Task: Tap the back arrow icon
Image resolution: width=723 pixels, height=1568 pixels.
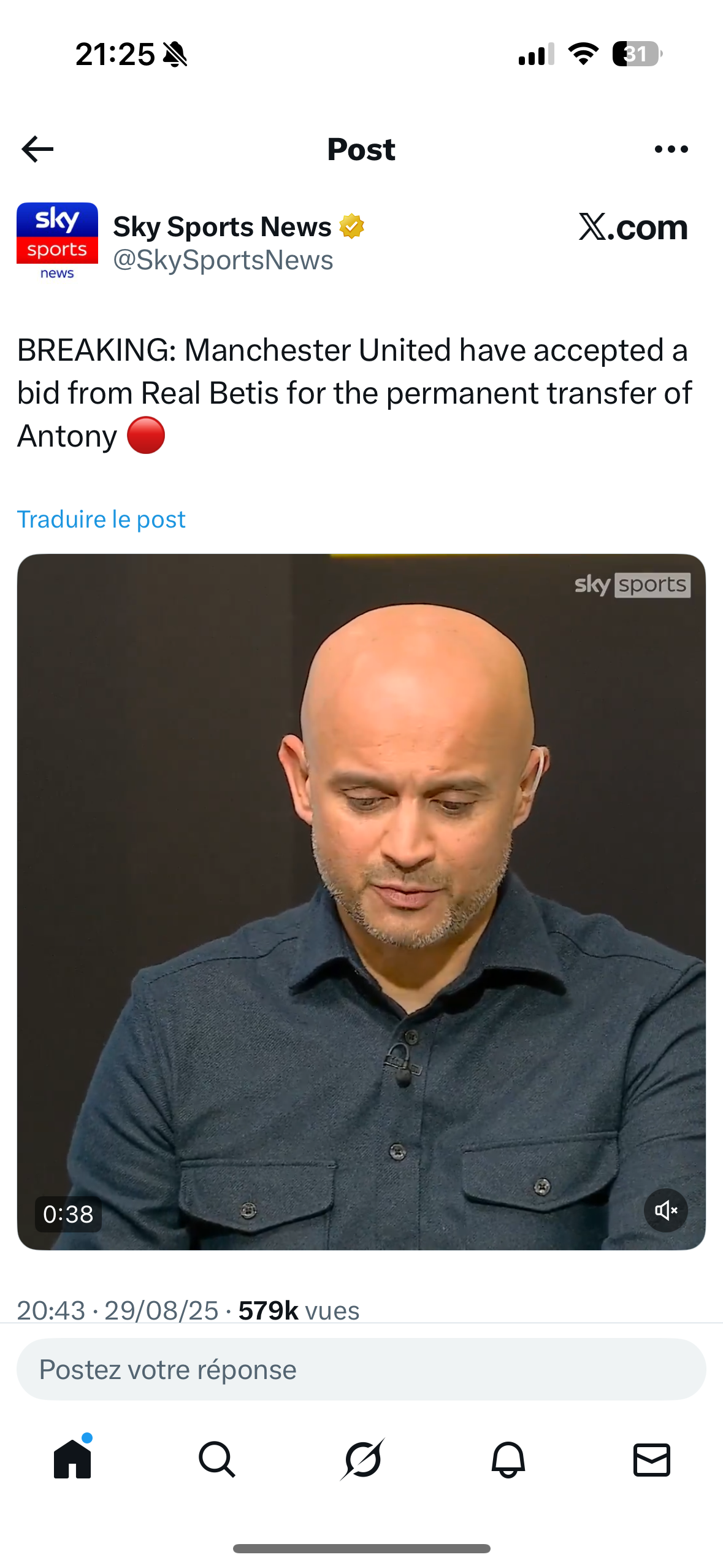Action: coord(37,149)
